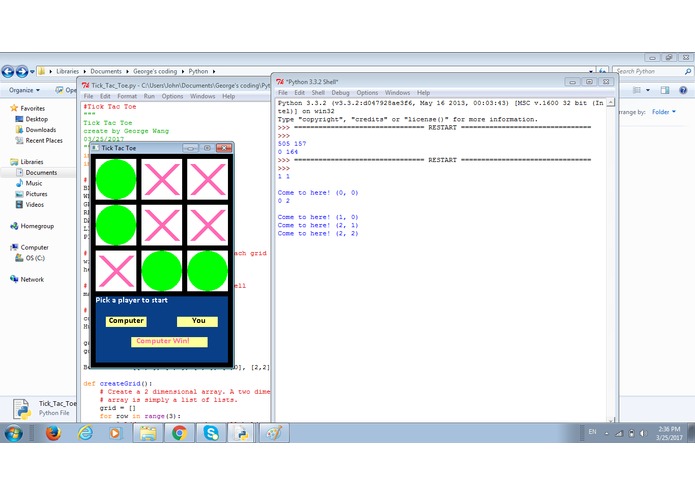This screenshot has height=494, width=695.
Task: Click the center pink X cell
Action: pyautogui.click(x=162, y=225)
